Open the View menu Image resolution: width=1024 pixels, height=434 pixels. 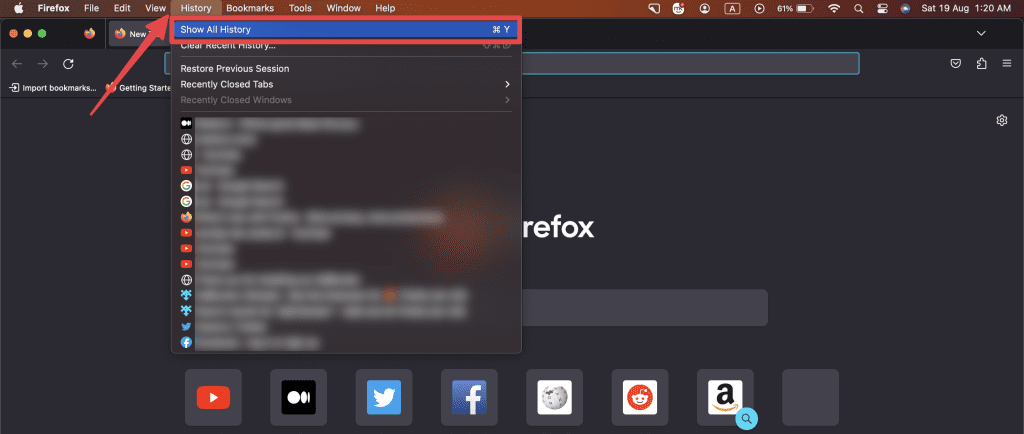155,8
